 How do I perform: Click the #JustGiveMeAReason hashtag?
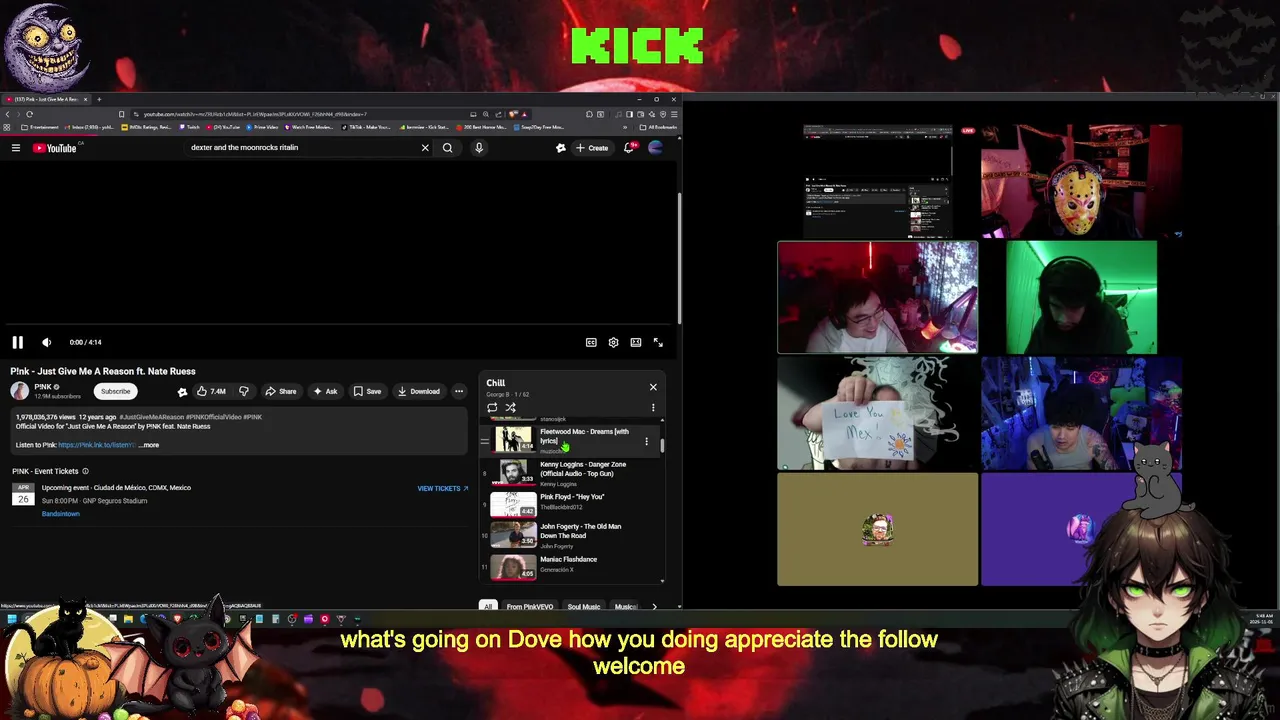pos(152,417)
